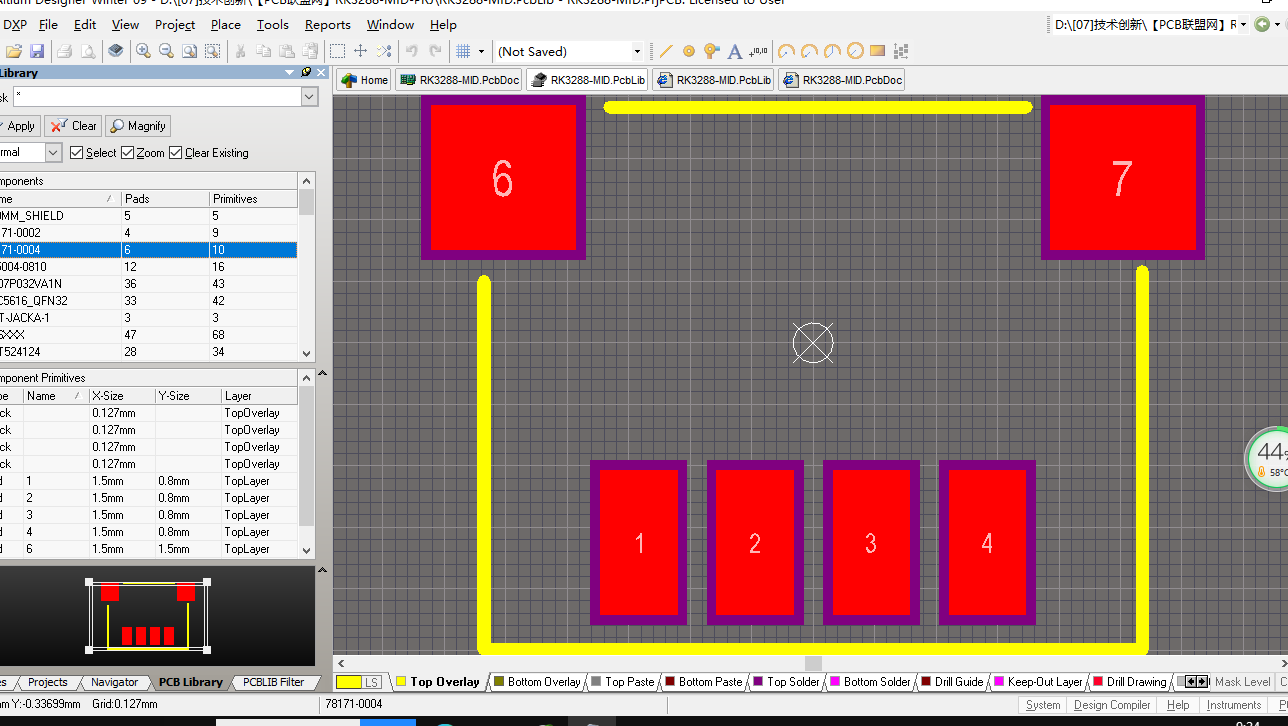Open the Instruments button in the status bar
1288x726 pixels.
coord(1234,705)
